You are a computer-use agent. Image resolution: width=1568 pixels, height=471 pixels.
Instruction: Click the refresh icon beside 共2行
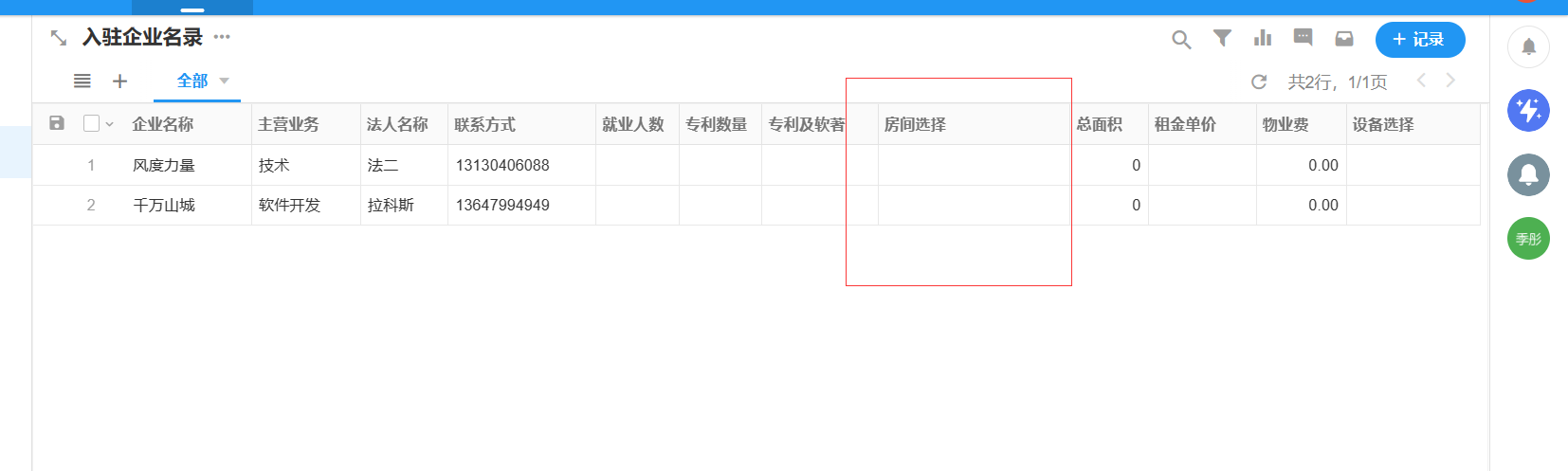point(1259,82)
